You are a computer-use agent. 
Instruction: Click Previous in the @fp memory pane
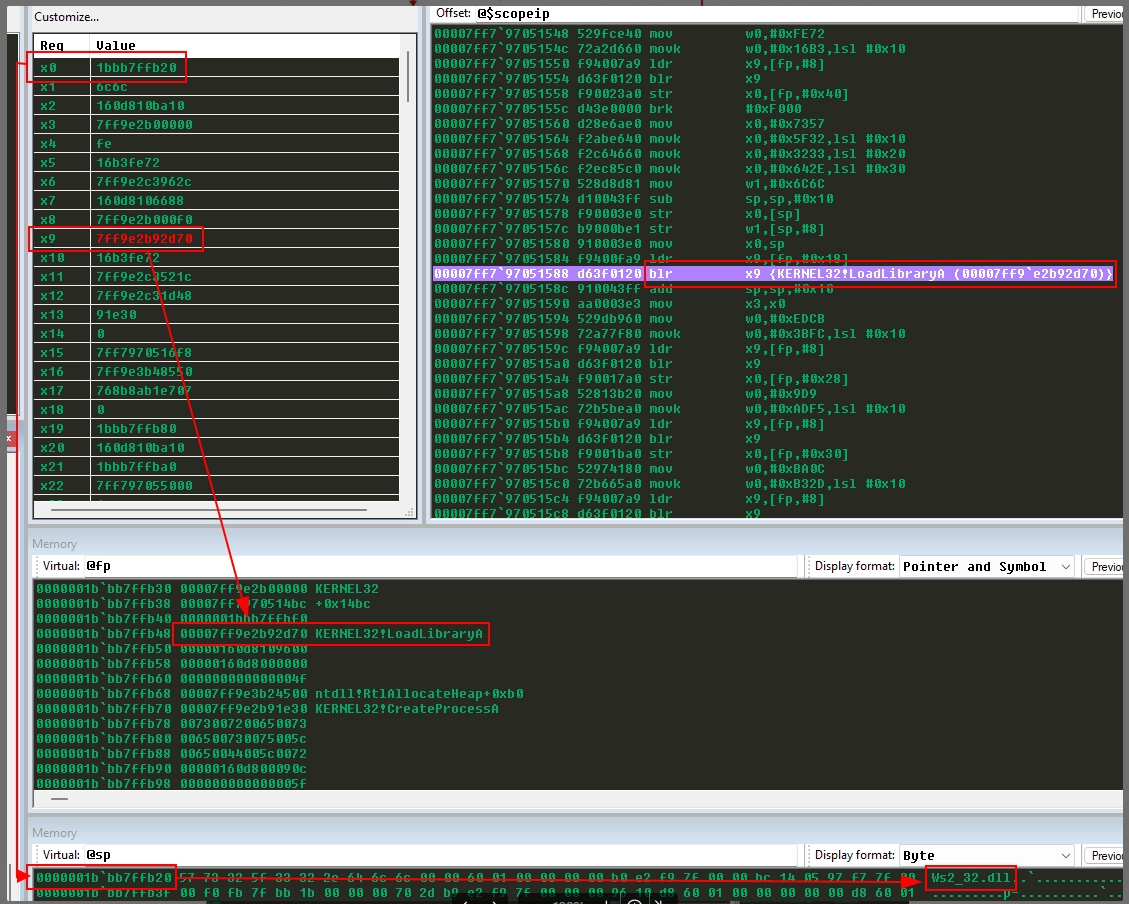[x=1105, y=566]
